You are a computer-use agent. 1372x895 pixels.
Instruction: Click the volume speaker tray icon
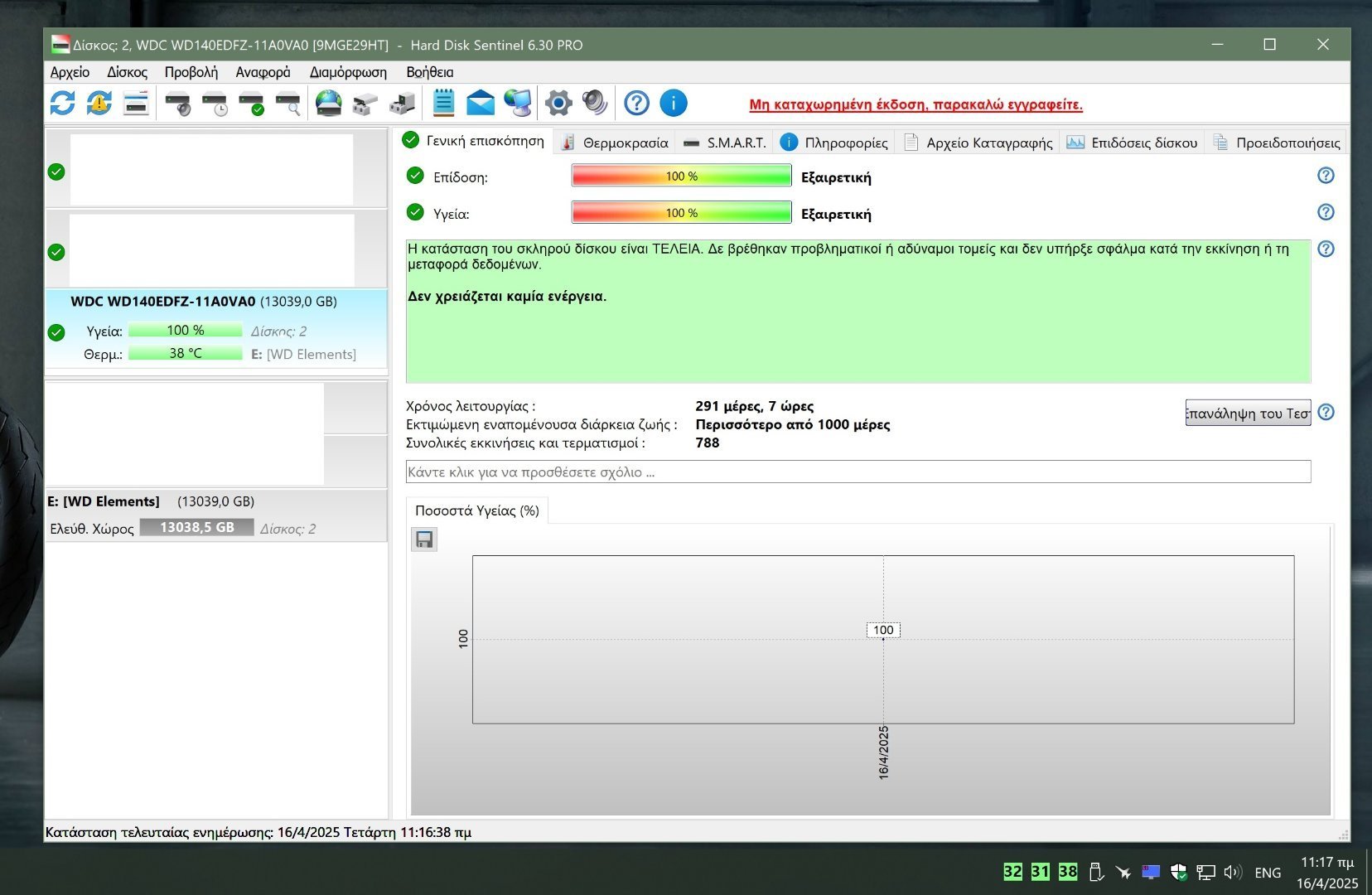tap(1233, 872)
